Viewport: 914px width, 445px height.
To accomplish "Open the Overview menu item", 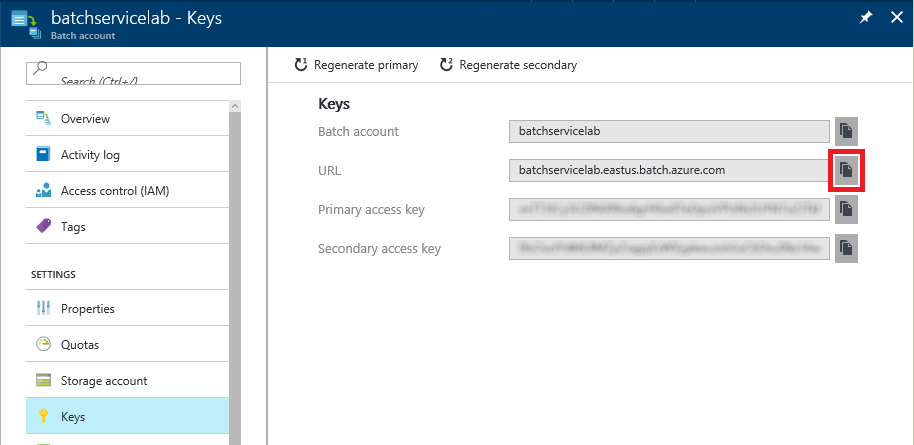I will (128, 118).
